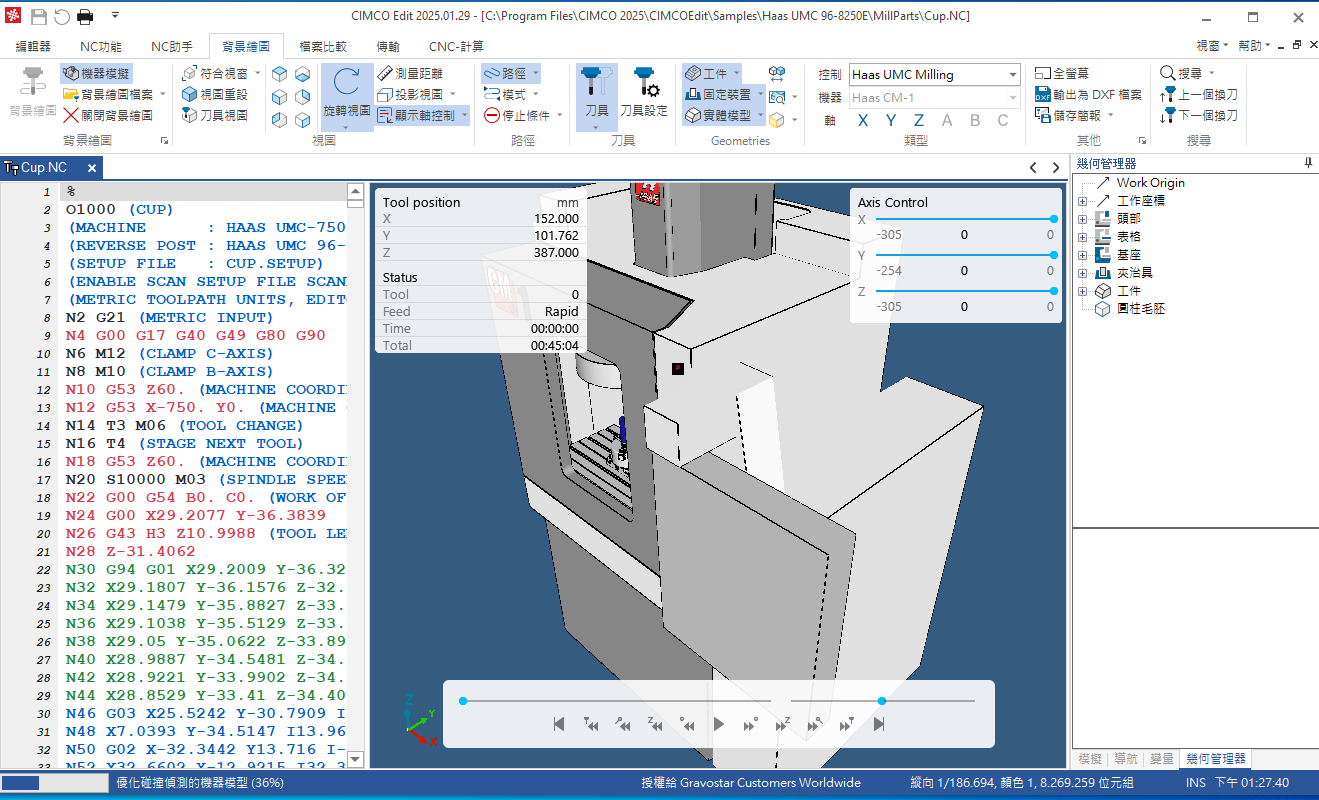Open the 旋轉視圖 rotate view tool

coord(346,97)
